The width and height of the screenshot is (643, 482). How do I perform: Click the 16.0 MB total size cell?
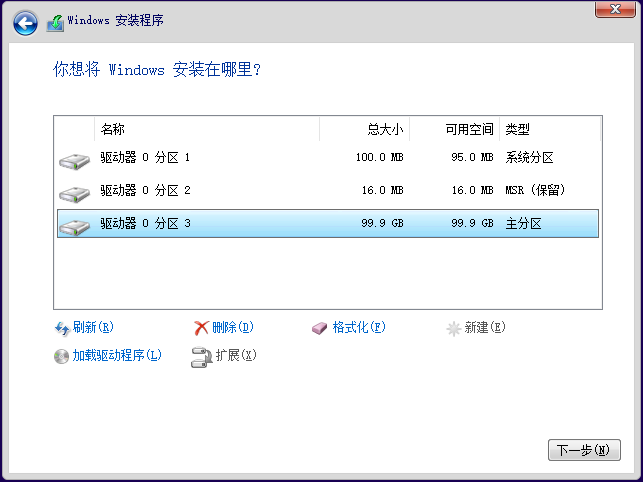382,190
